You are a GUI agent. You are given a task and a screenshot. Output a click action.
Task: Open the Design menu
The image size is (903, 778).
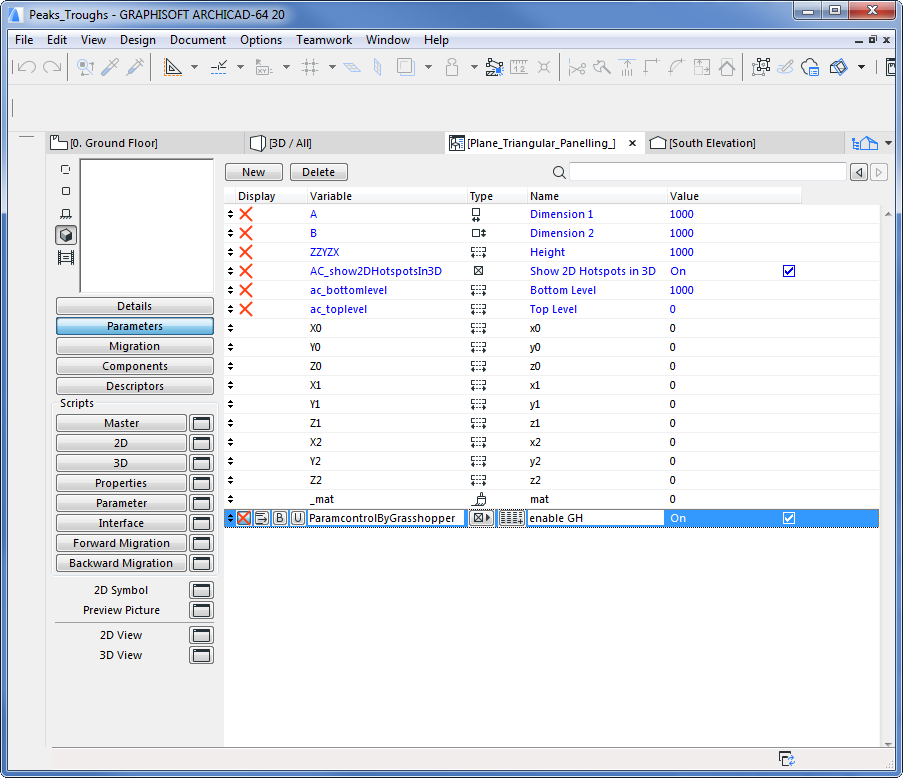(x=138, y=40)
